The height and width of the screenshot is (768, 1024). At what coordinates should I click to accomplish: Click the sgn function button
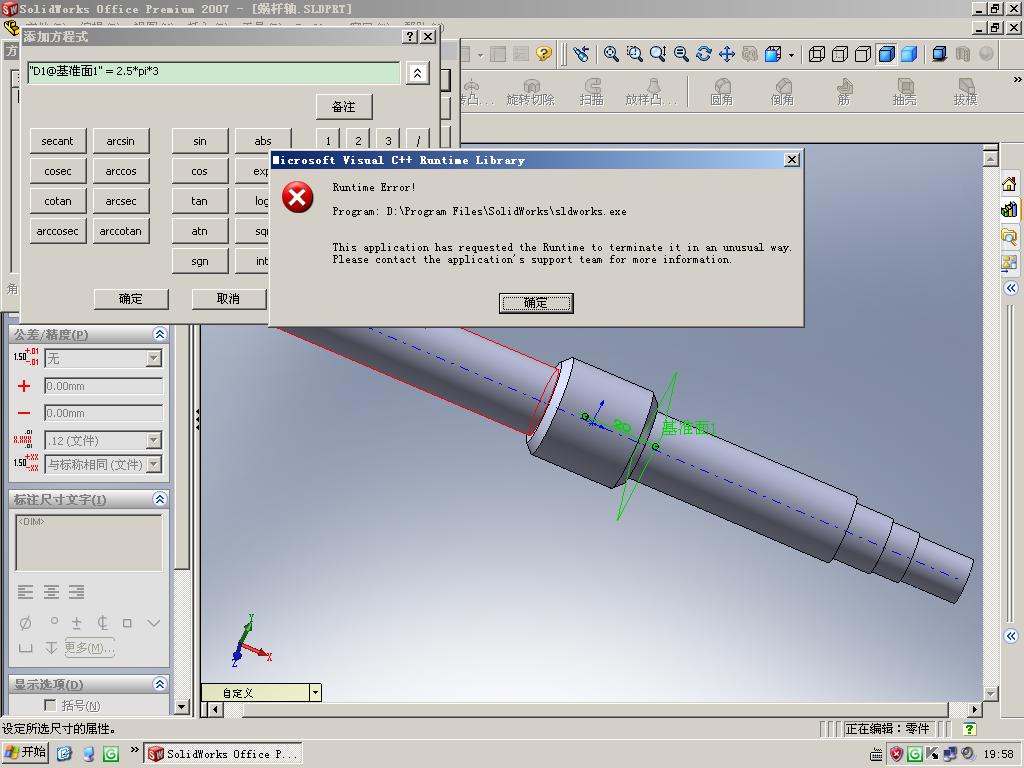200,261
